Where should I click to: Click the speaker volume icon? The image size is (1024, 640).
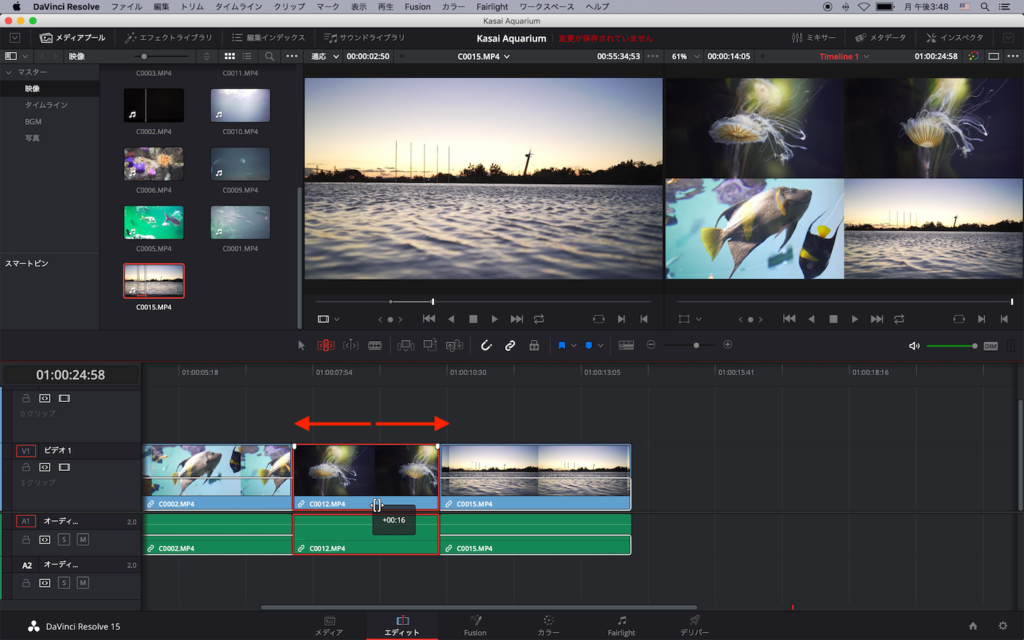914,345
